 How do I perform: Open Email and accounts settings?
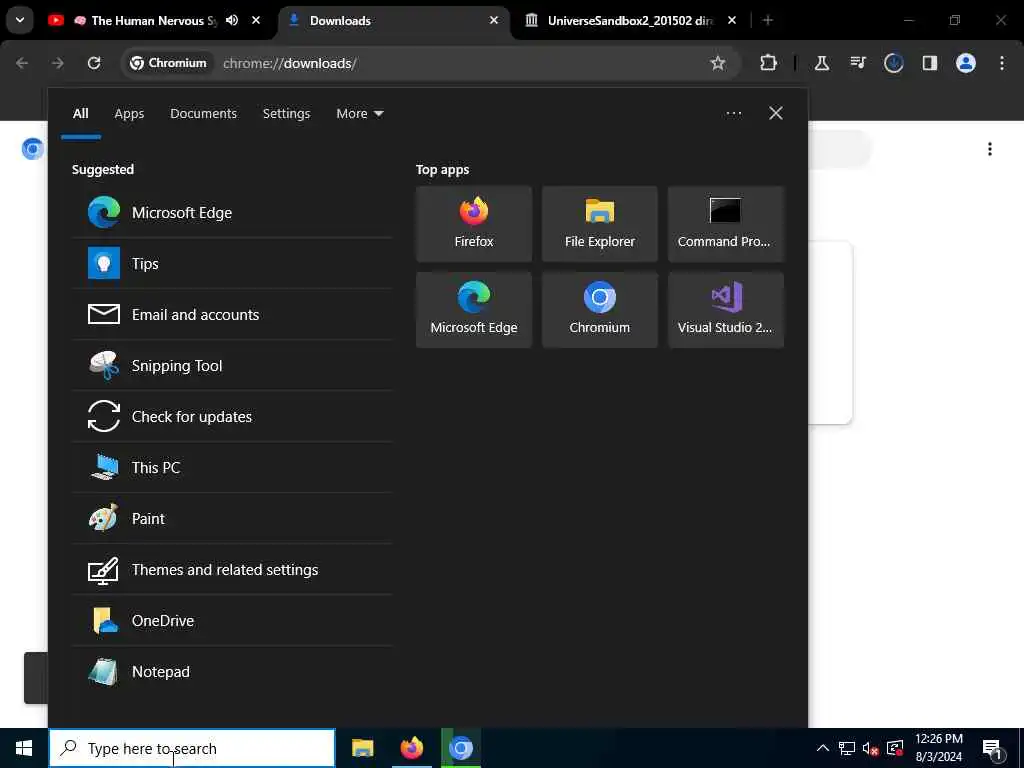(232, 314)
